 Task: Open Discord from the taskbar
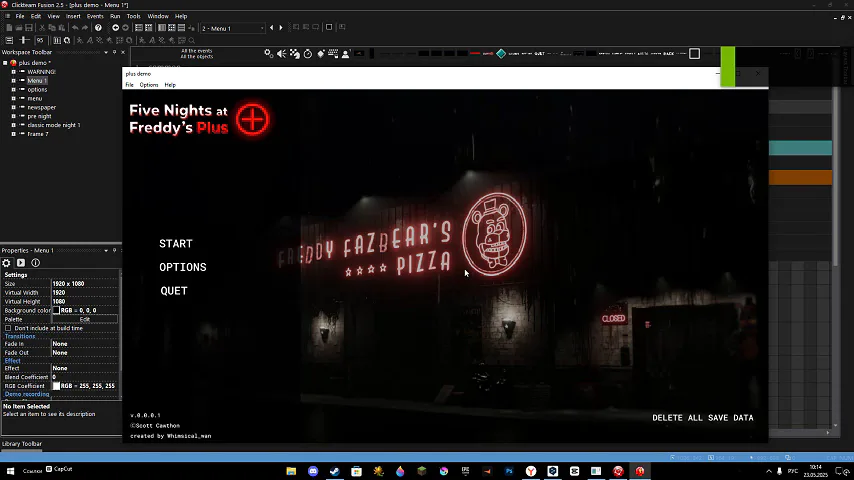pos(313,471)
